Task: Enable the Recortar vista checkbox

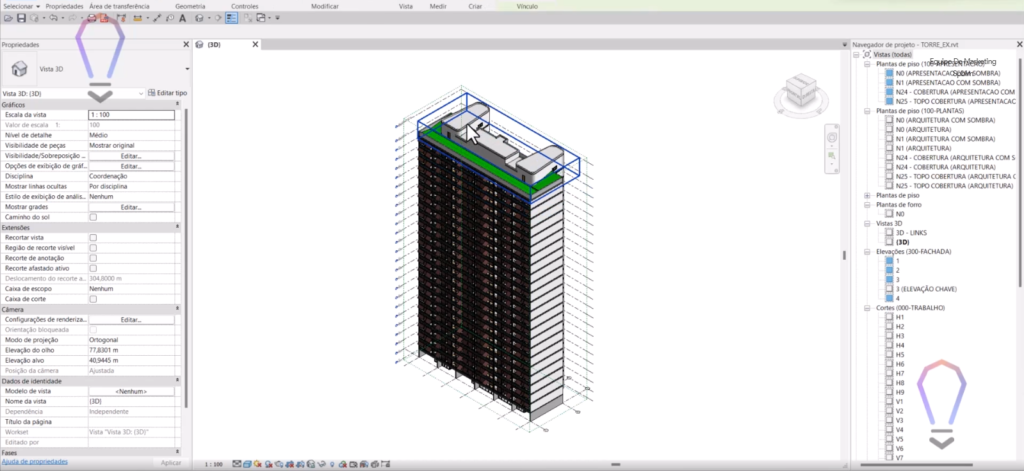Action: pos(93,238)
